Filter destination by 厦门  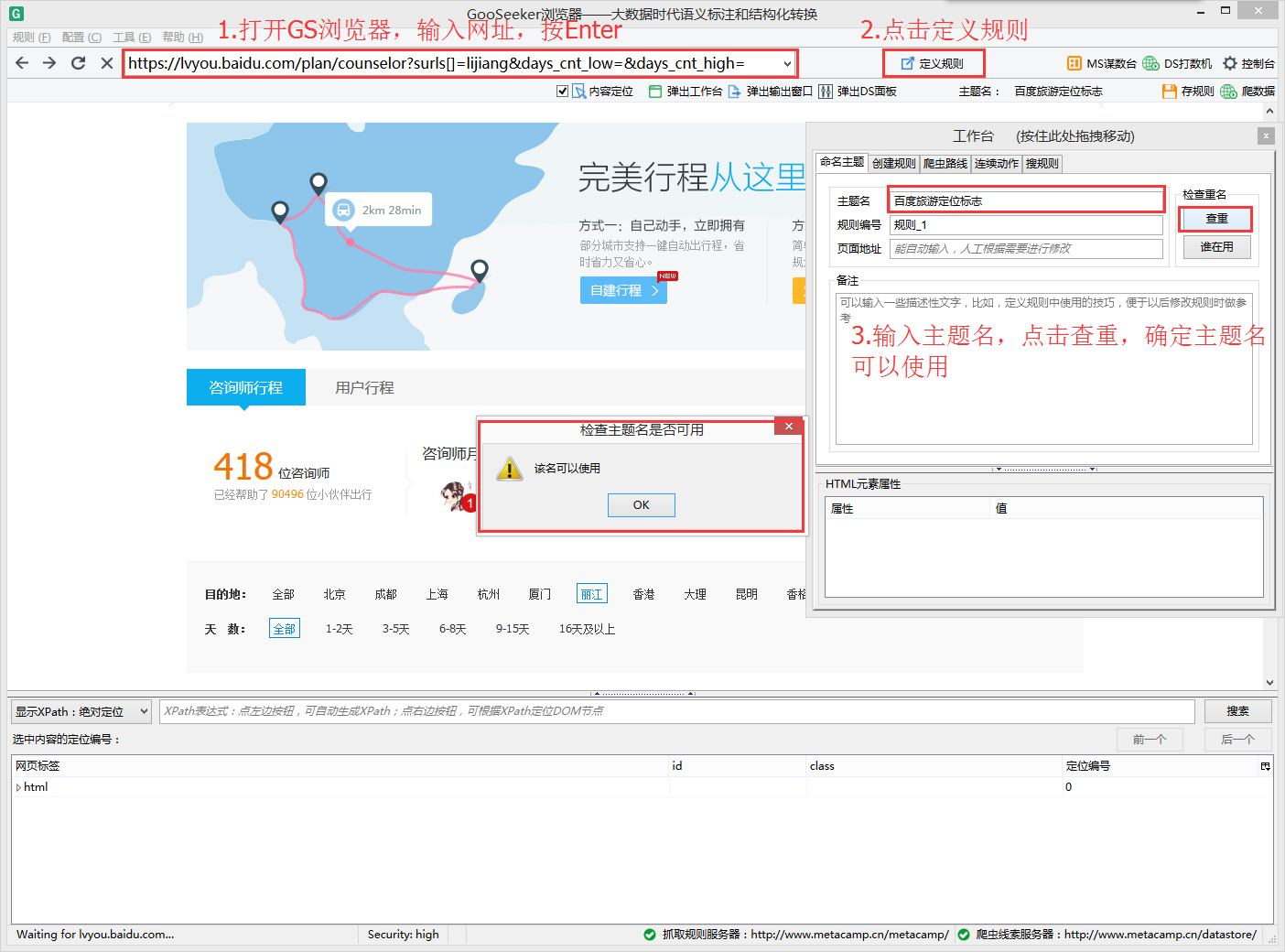pyautogui.click(x=539, y=594)
